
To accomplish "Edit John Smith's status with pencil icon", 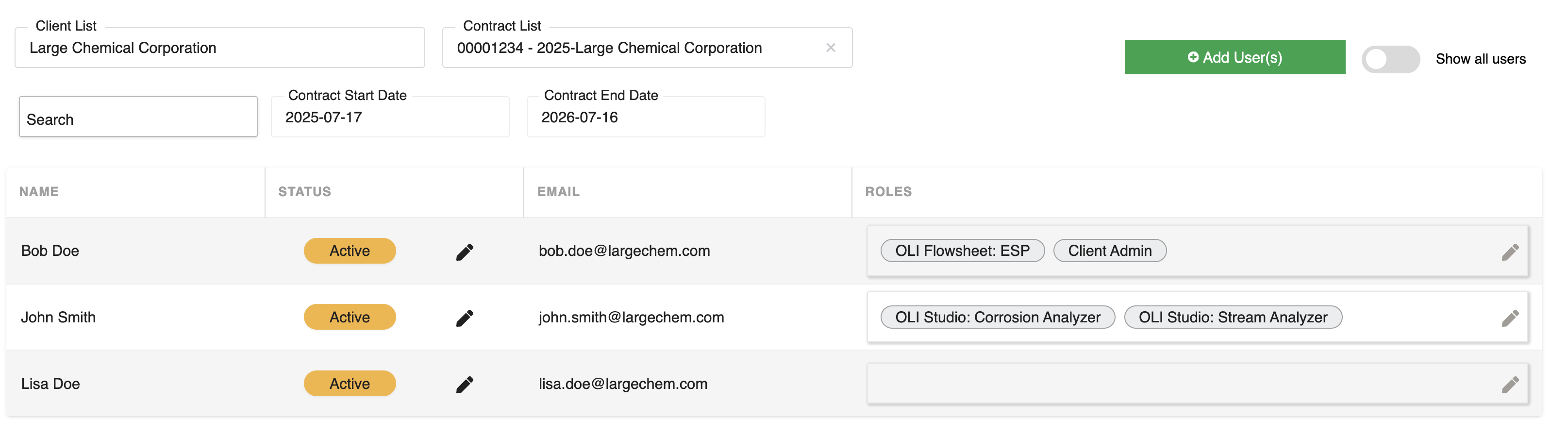I will click(465, 317).
